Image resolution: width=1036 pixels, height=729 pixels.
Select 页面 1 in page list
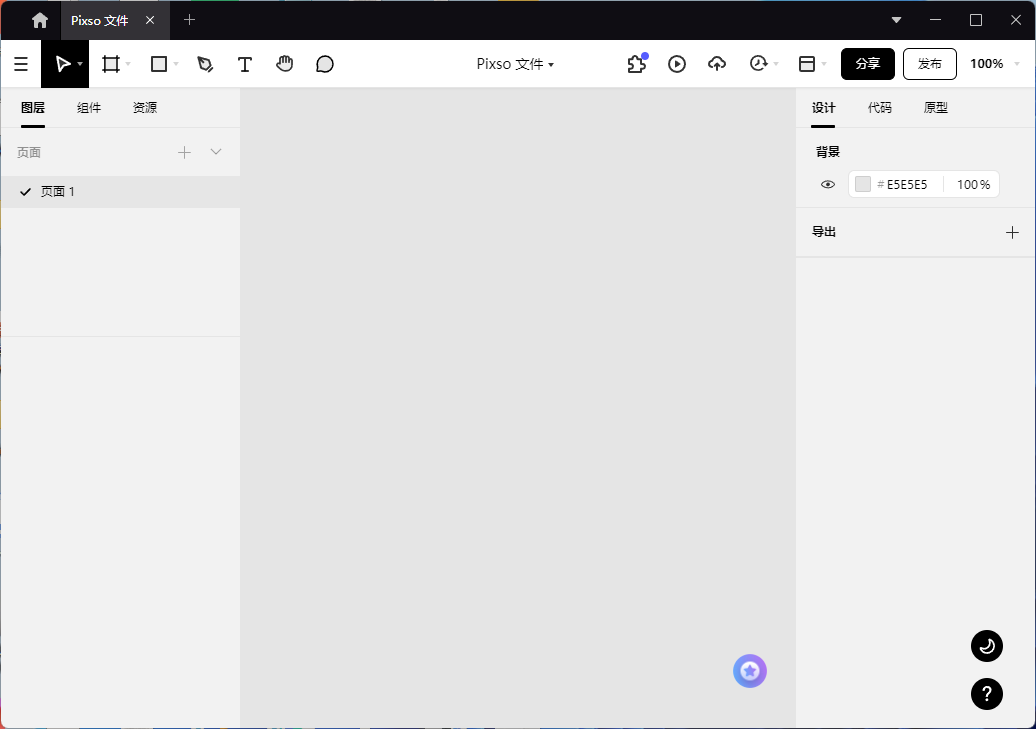pyautogui.click(x=58, y=192)
